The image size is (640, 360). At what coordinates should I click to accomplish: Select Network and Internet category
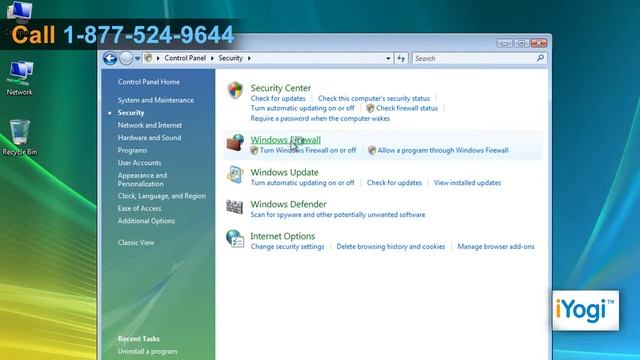(150, 125)
